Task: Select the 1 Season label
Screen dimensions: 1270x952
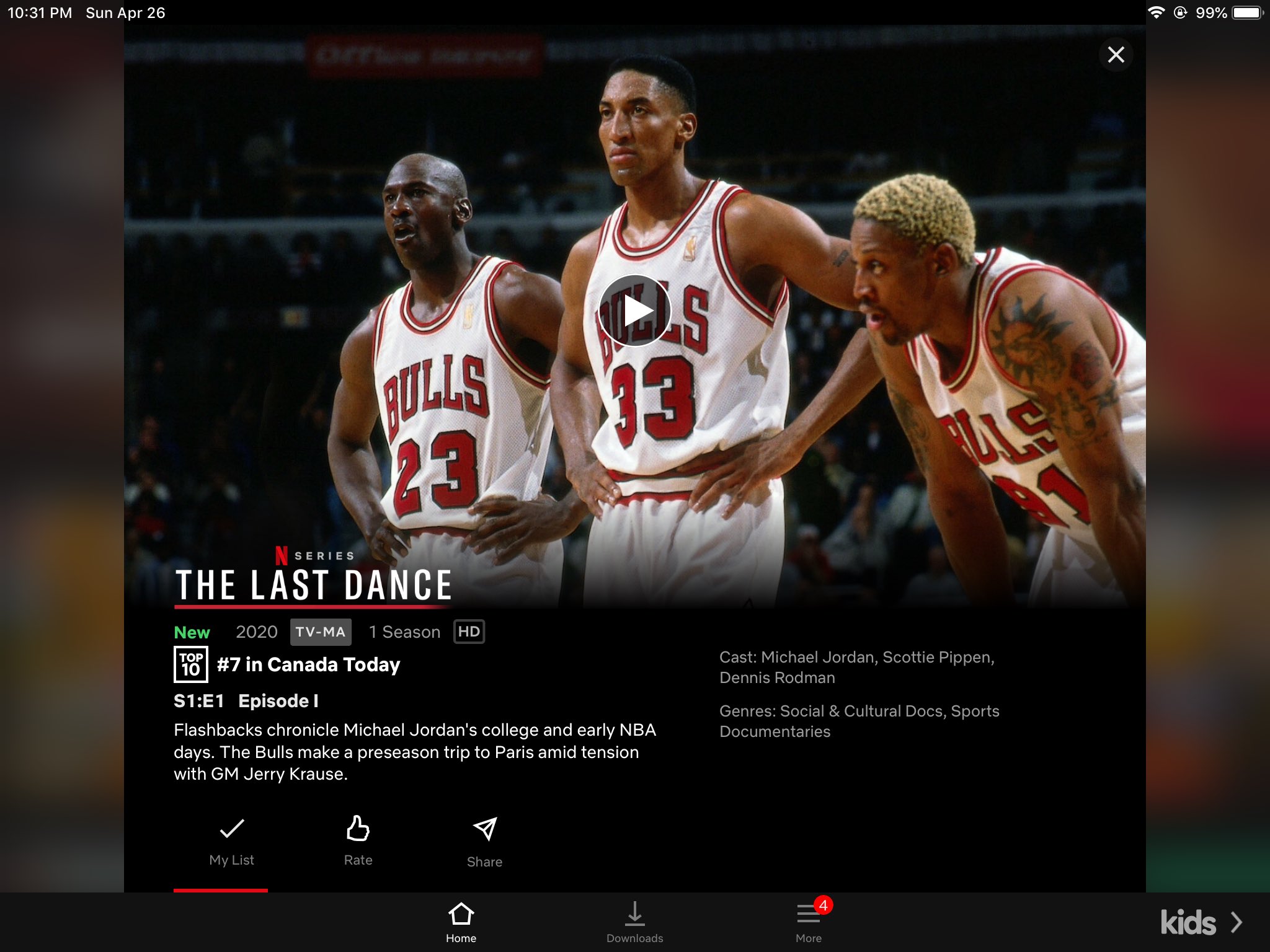Action: (404, 632)
